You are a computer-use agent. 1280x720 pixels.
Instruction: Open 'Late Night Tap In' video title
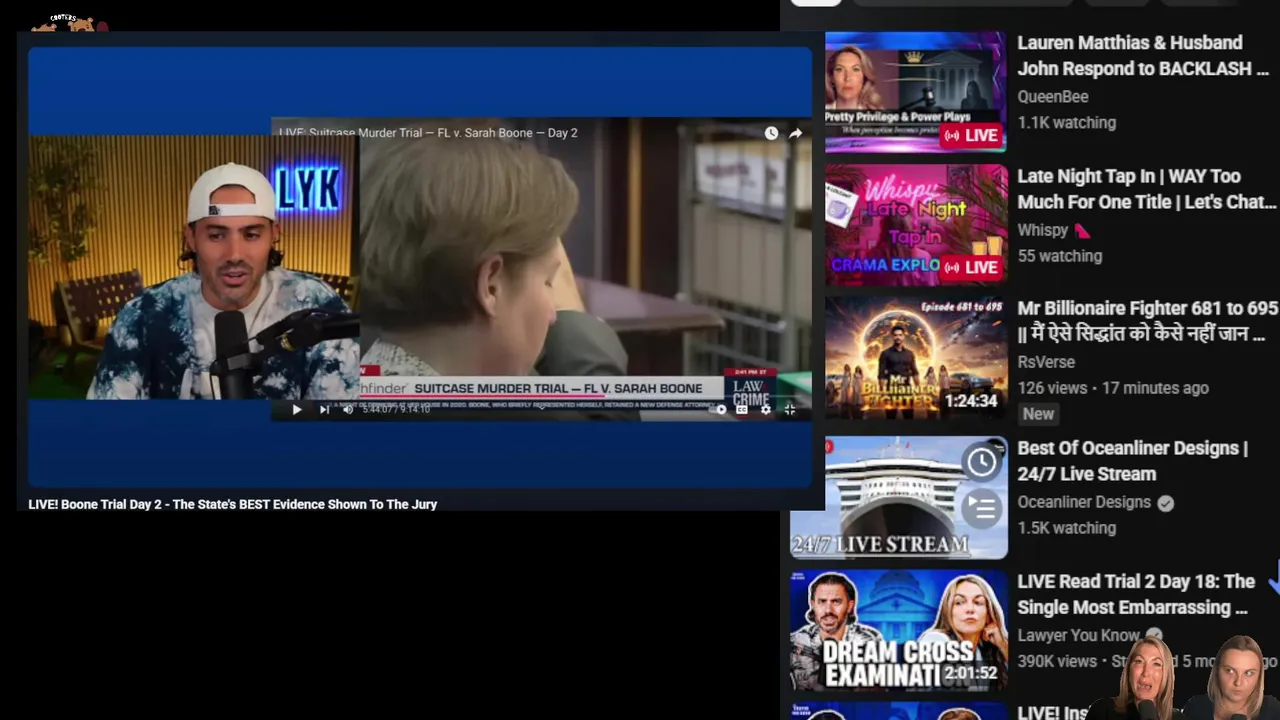coord(1147,189)
